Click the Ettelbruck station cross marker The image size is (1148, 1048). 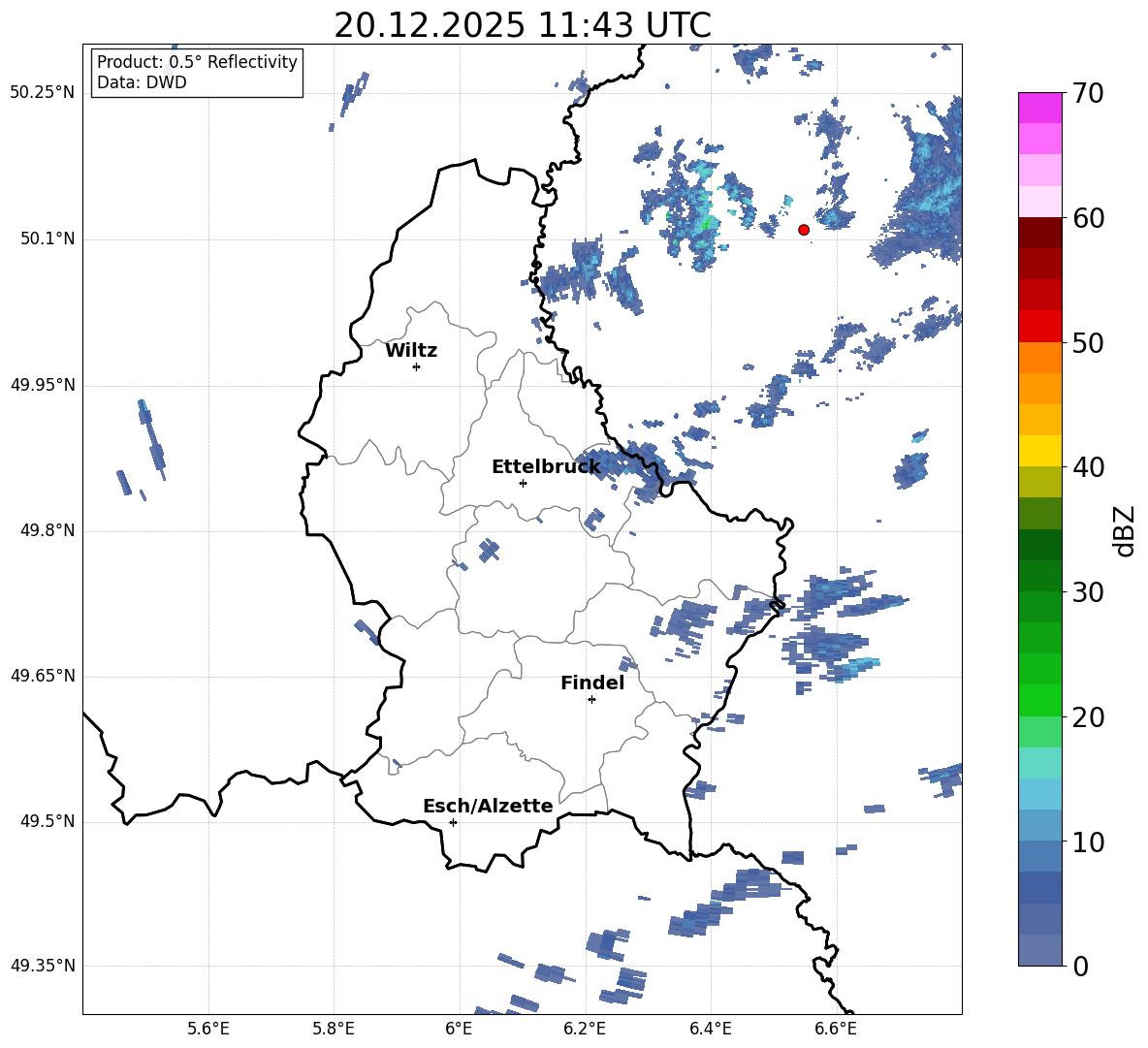523,483
